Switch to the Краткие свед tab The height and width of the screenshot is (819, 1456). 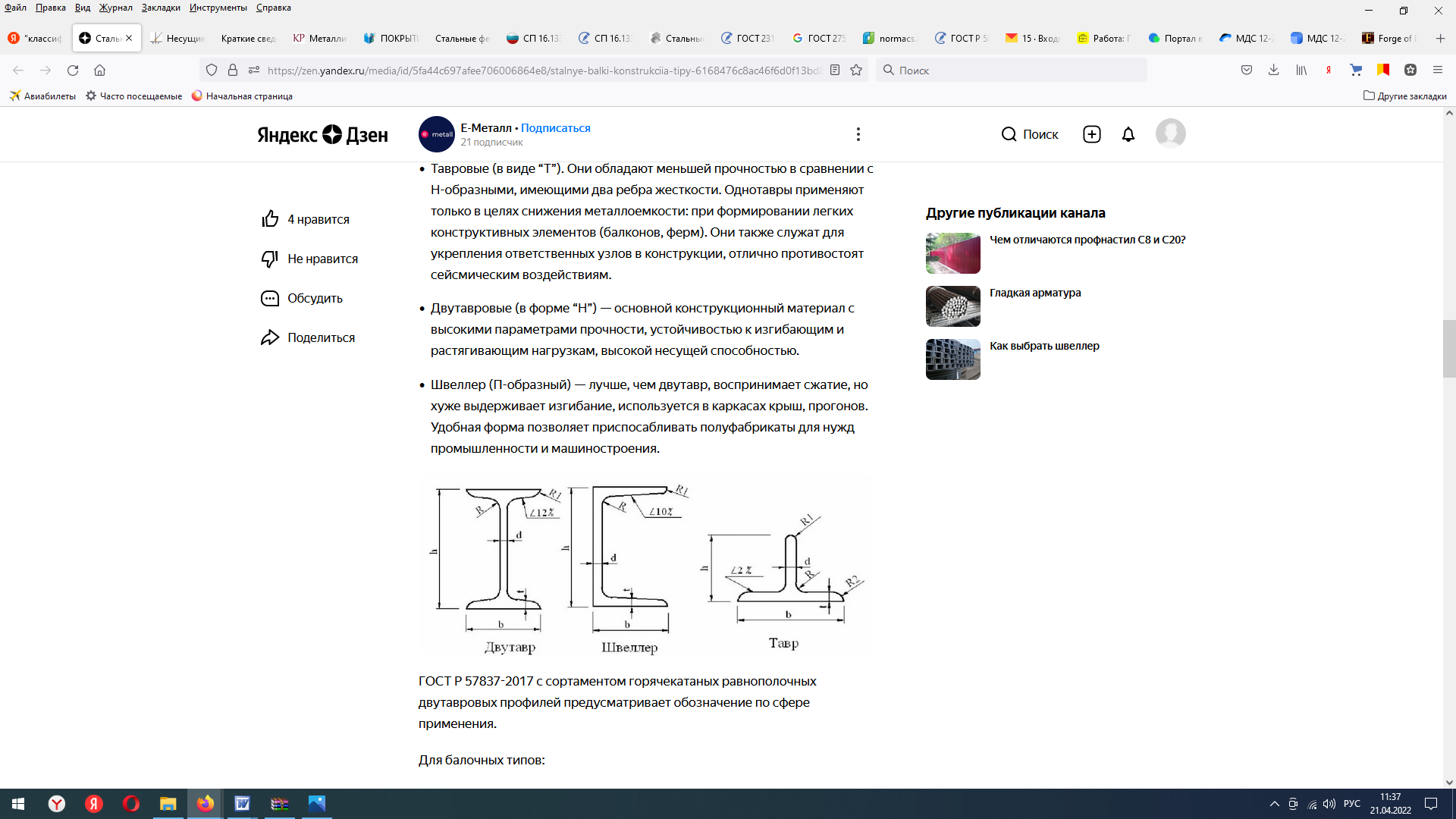248,38
